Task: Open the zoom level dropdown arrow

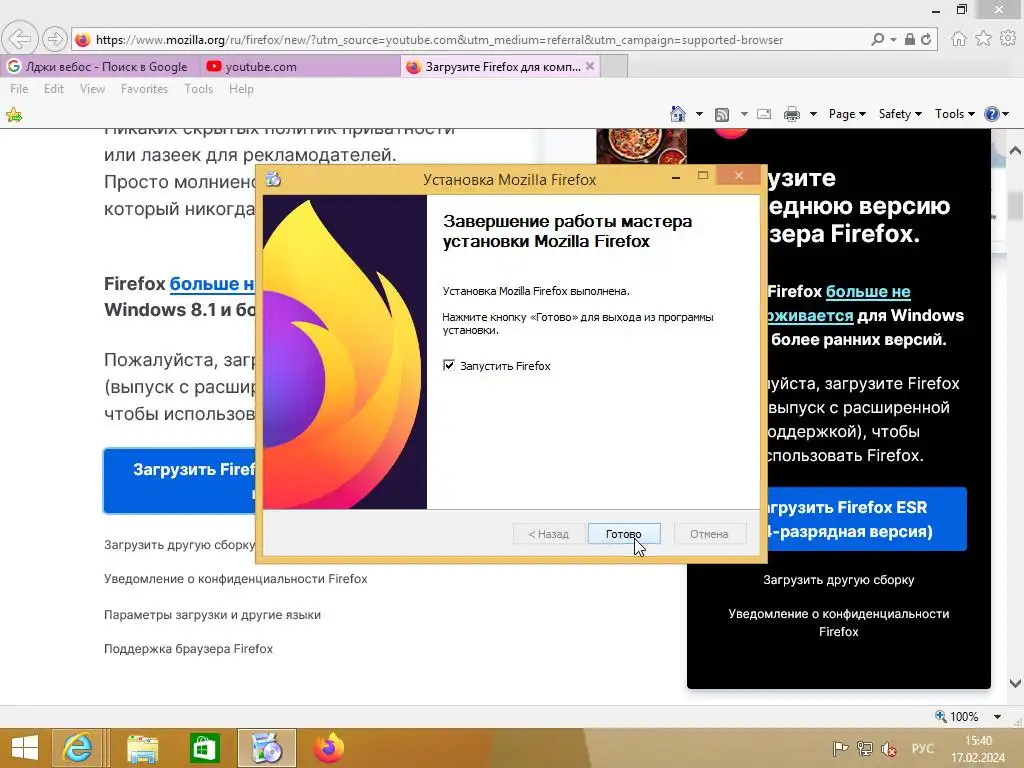Action: pyautogui.click(x=997, y=716)
